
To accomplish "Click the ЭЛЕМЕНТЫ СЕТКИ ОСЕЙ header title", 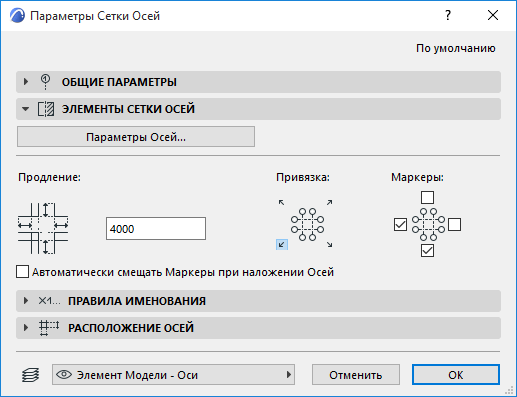I will pos(128,109).
